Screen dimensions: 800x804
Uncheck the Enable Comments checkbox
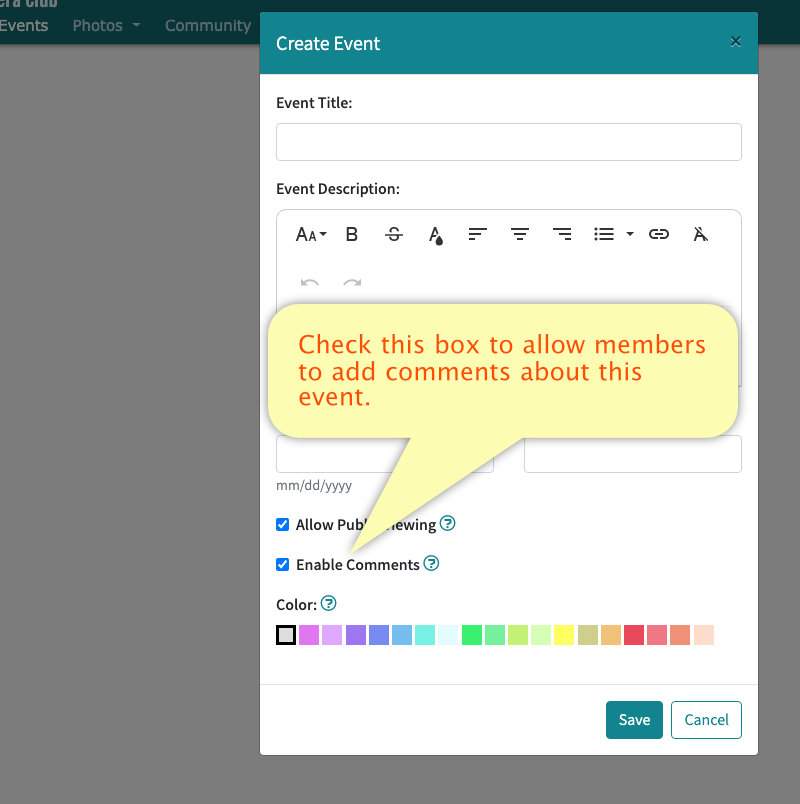(283, 565)
